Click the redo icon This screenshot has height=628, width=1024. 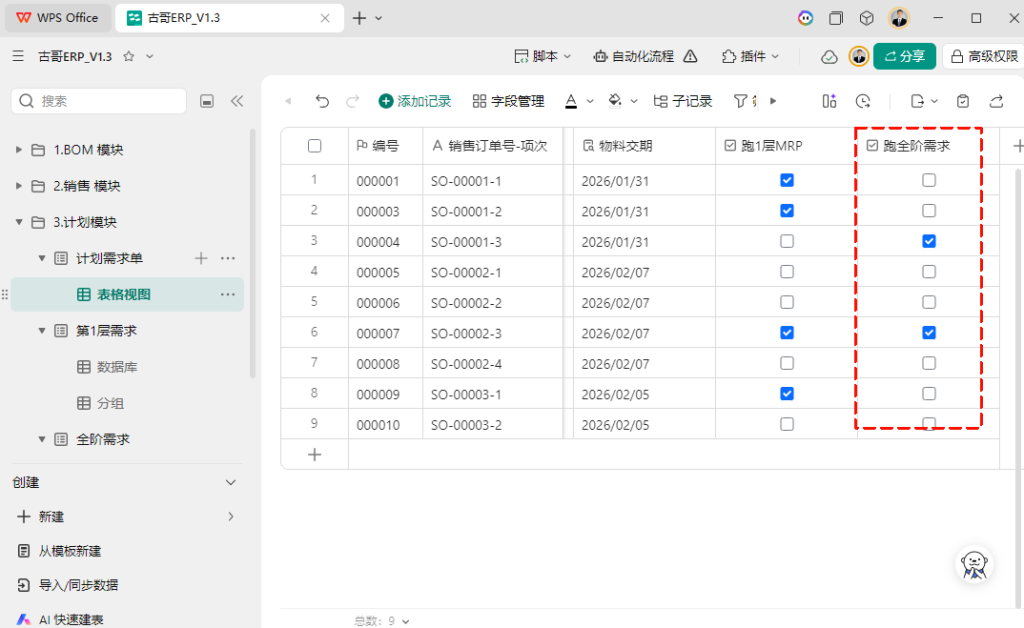353,101
